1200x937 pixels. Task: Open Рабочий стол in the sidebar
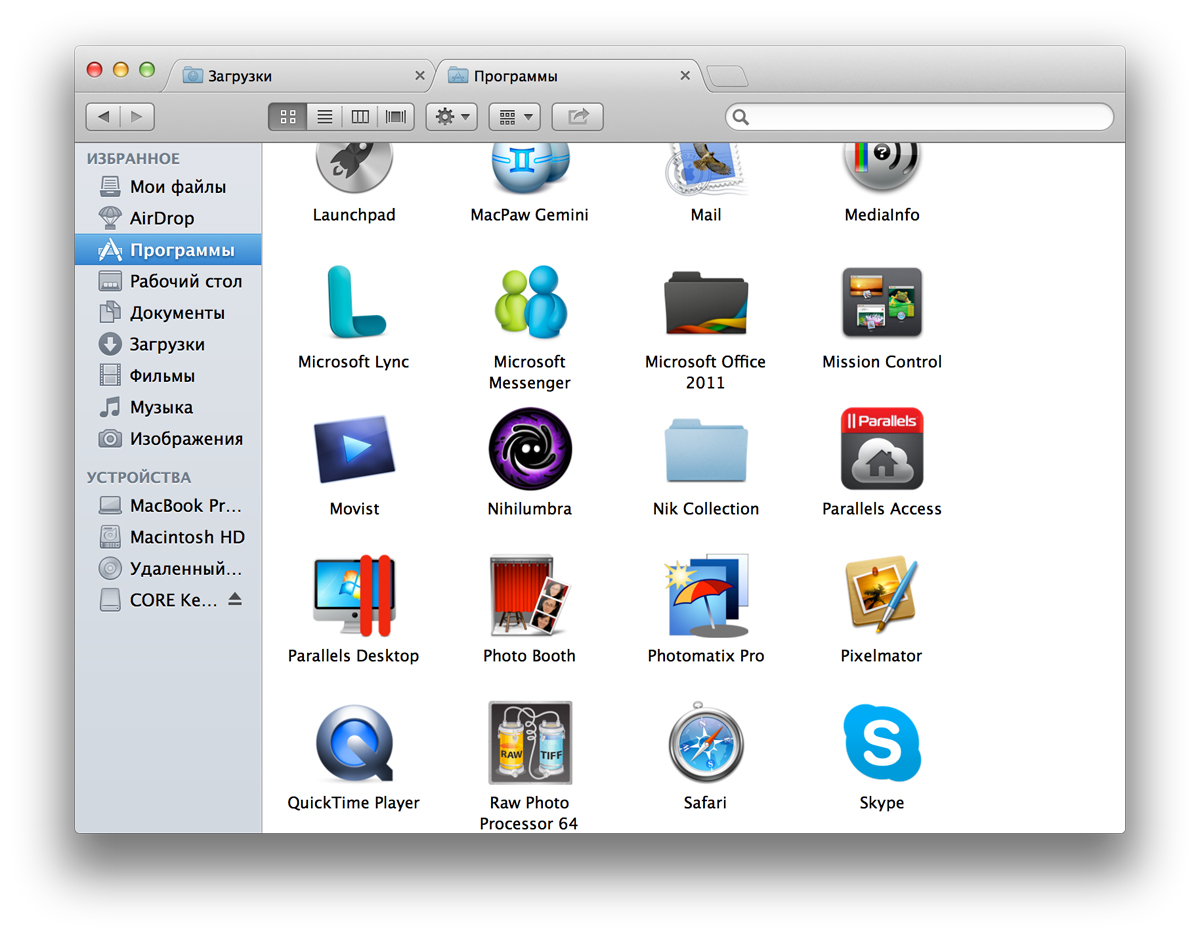tap(168, 281)
